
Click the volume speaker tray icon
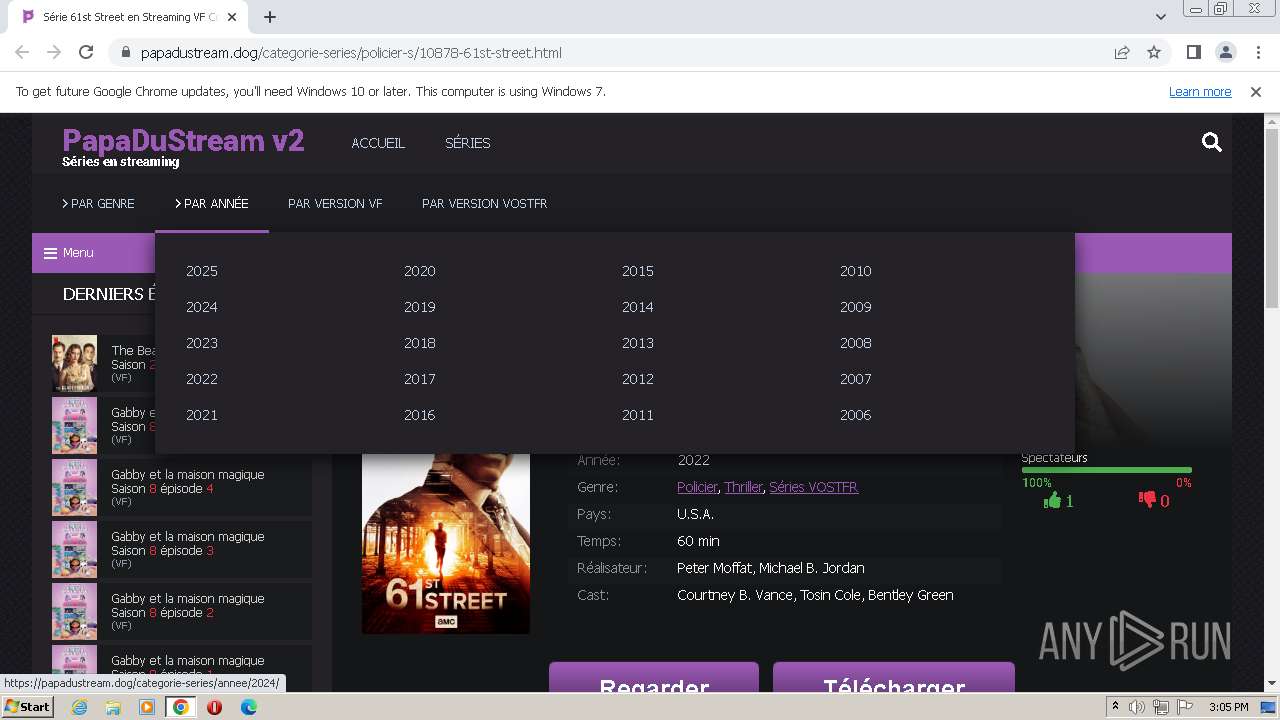coord(1137,707)
